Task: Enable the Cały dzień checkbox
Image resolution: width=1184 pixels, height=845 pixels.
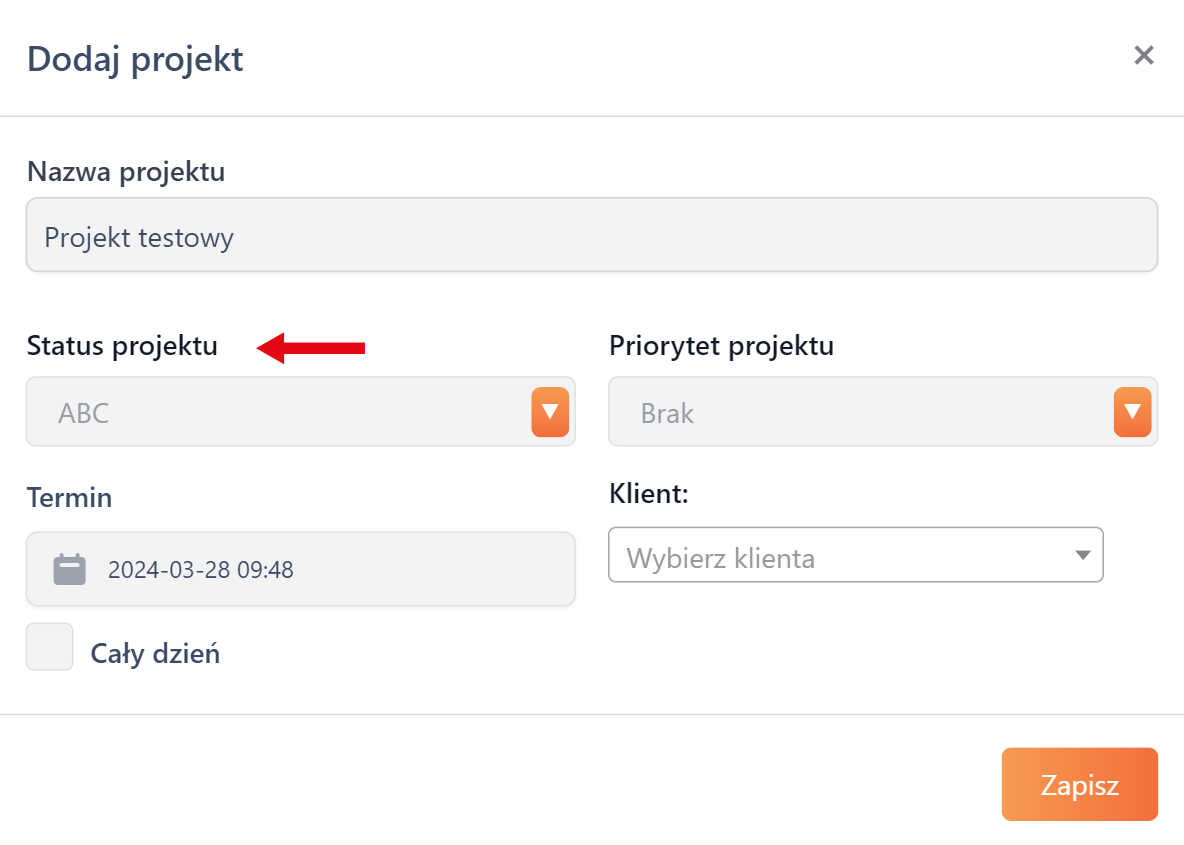Action: click(50, 647)
